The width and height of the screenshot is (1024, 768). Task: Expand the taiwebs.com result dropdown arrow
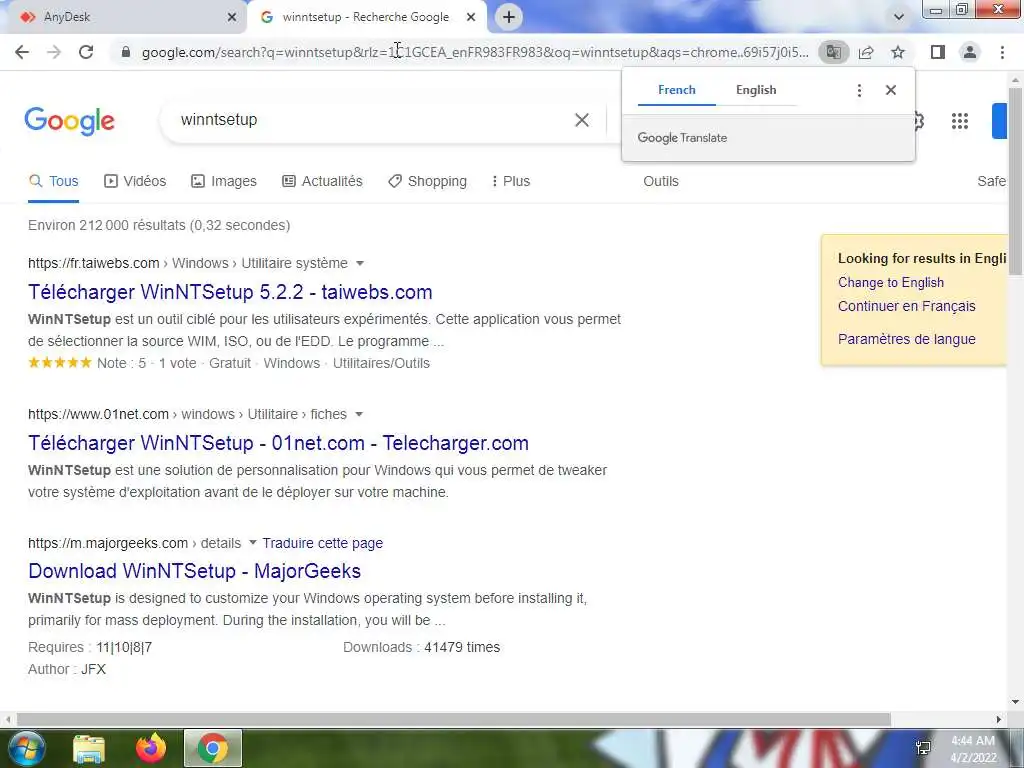coord(360,263)
